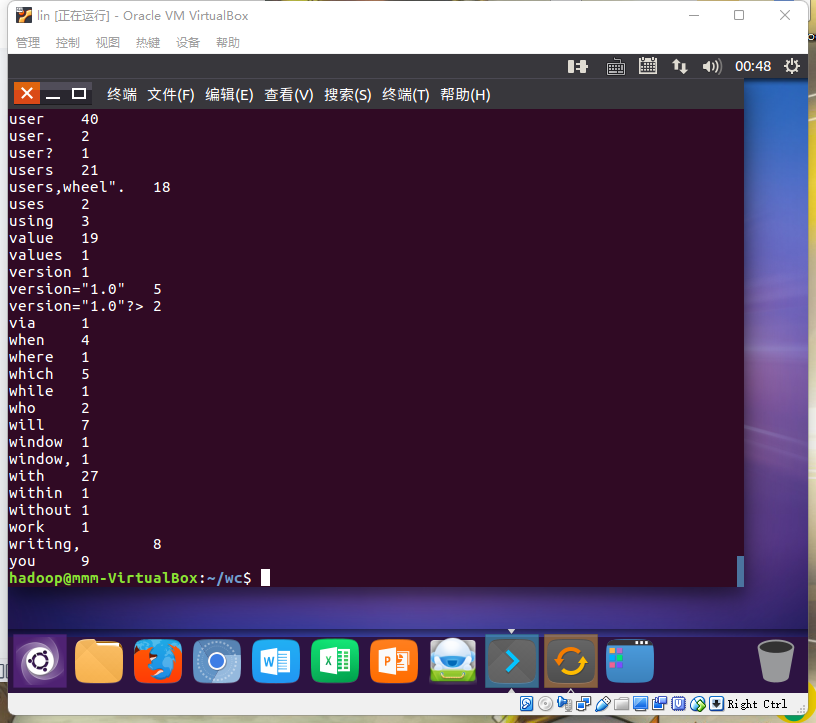This screenshot has width=816, height=723.
Task: Open the VirtualBox 帮助 menu
Action: click(228, 43)
